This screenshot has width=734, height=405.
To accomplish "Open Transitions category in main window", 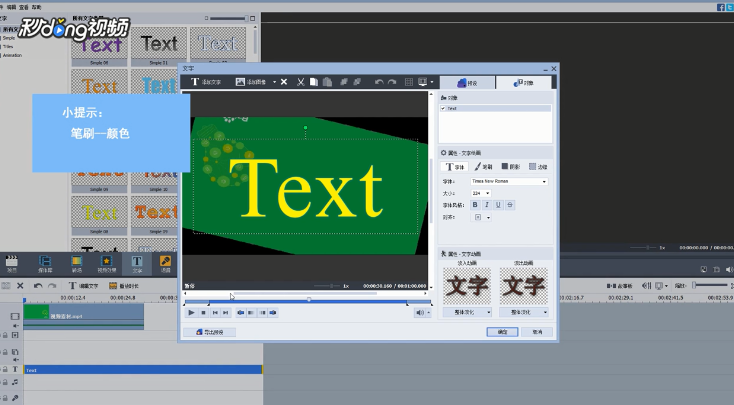I will (76, 264).
